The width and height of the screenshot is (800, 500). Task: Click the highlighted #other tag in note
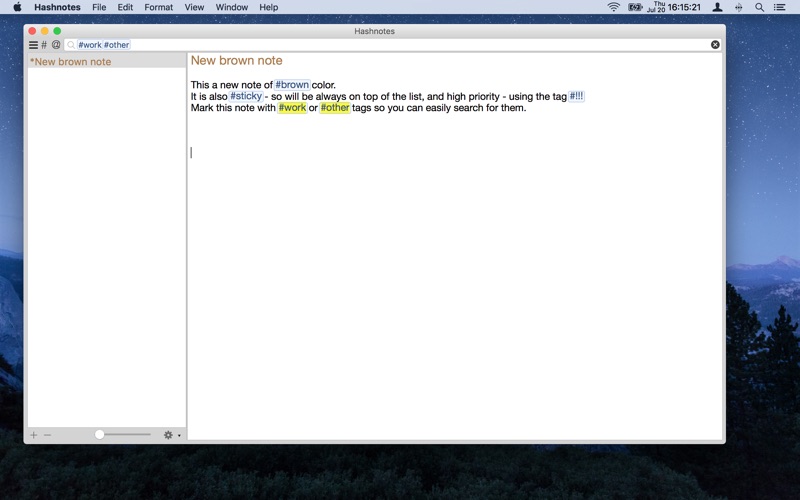[x=335, y=108]
